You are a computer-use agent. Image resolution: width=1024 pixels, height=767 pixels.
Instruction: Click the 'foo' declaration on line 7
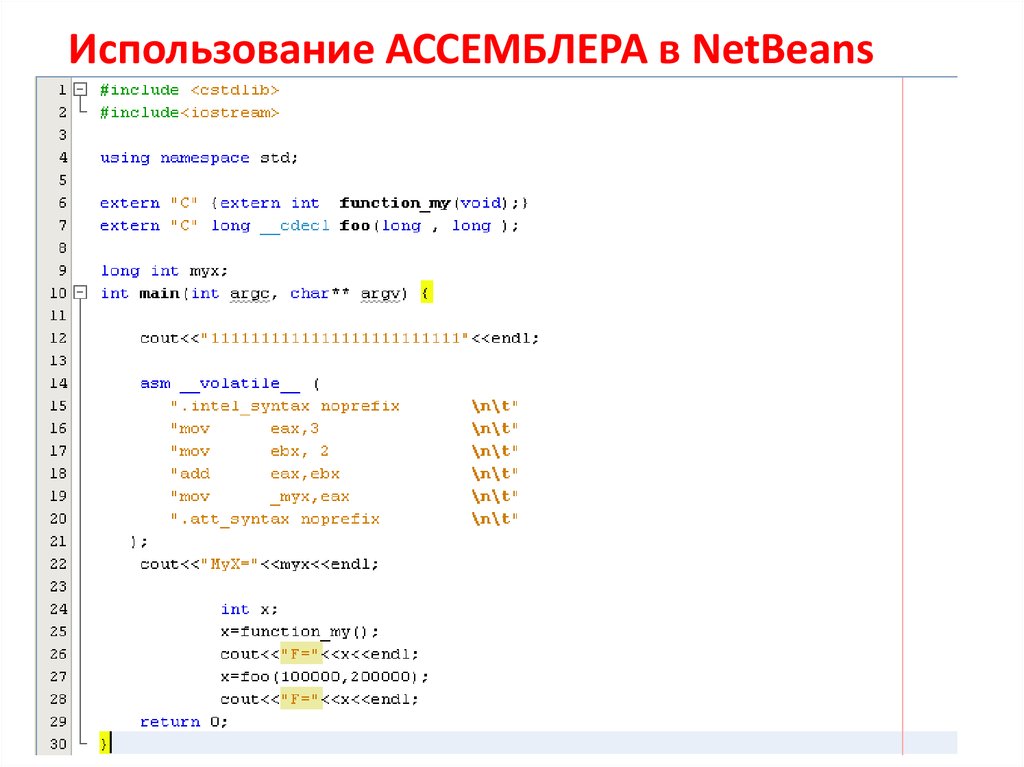tap(355, 225)
